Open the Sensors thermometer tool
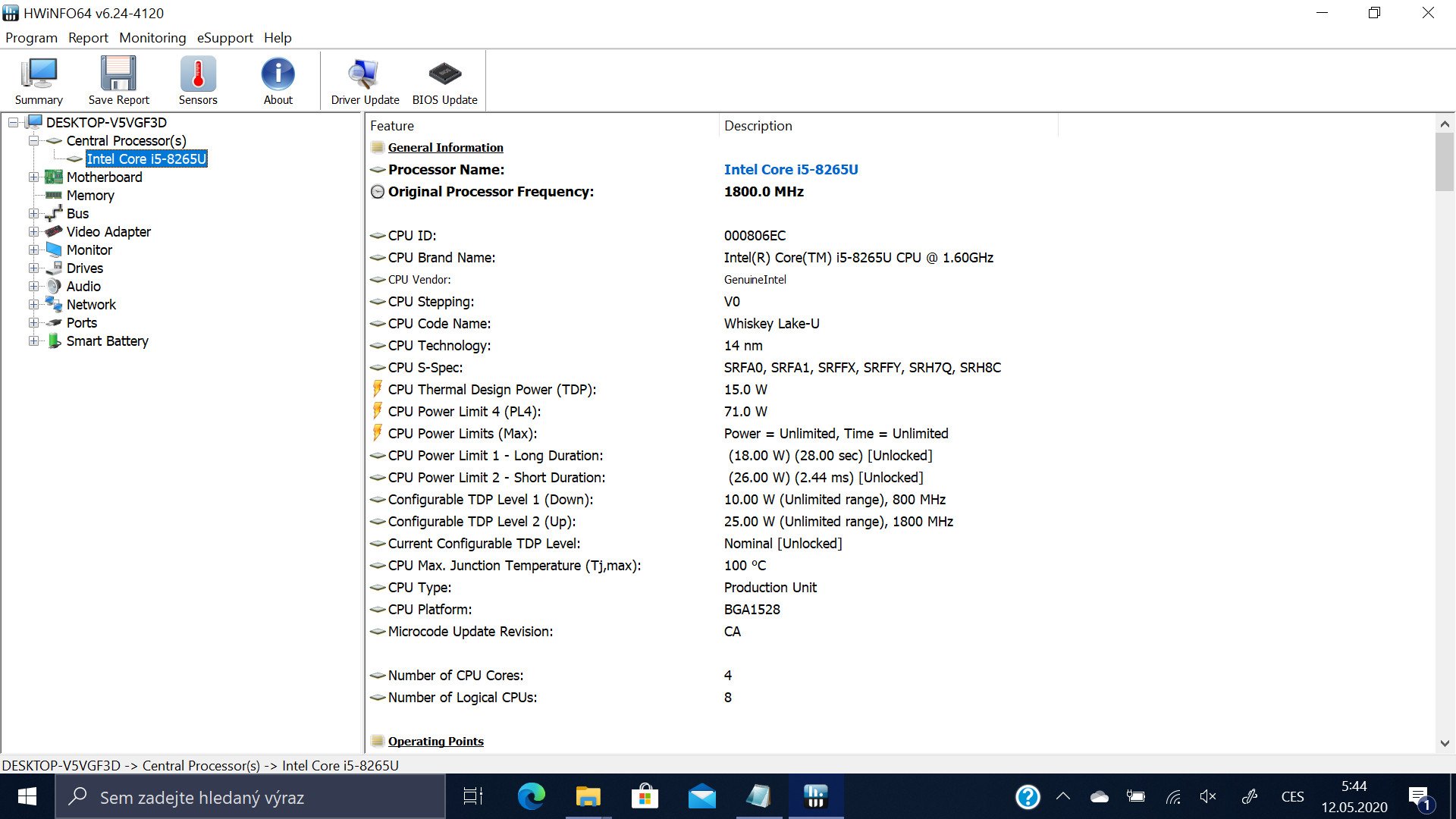 pyautogui.click(x=198, y=81)
